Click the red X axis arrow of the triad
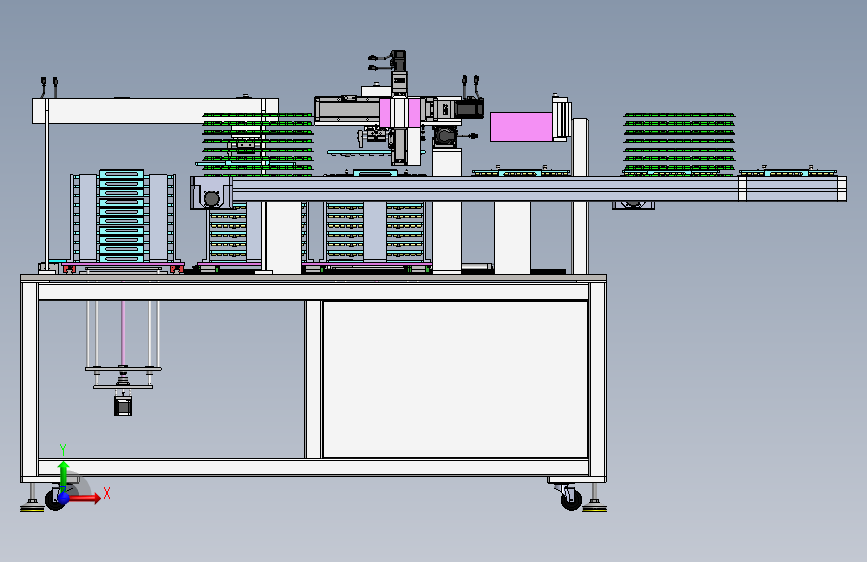 [x=85, y=498]
